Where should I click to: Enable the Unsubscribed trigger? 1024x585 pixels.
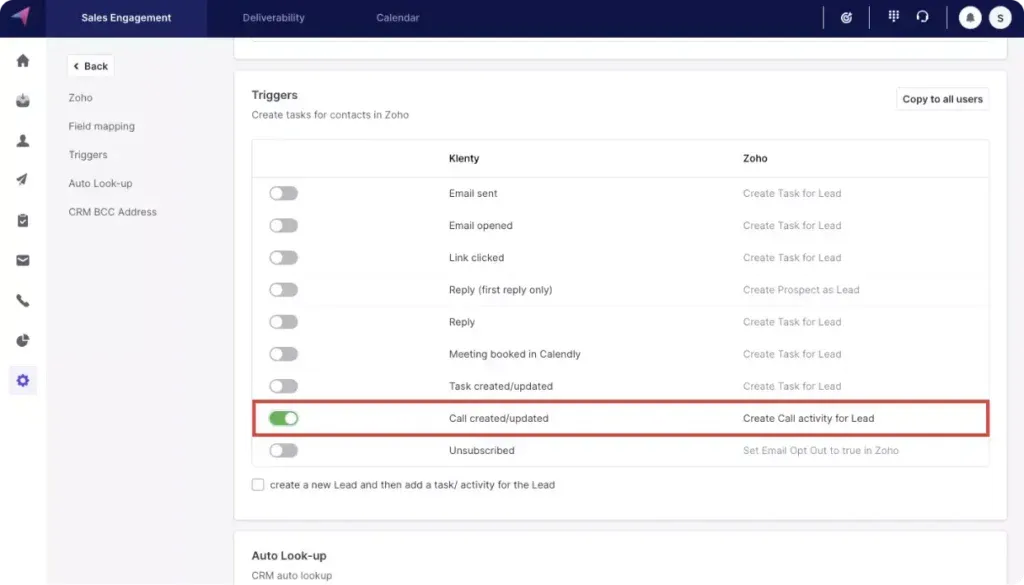click(x=283, y=450)
